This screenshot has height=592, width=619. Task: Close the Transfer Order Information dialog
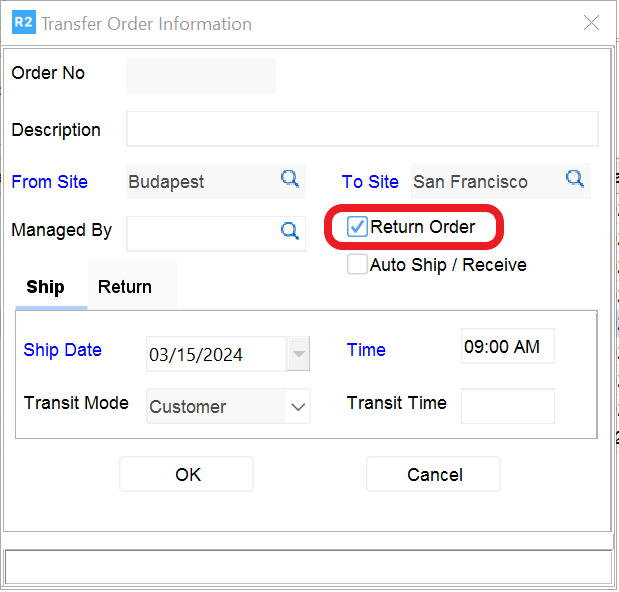[x=591, y=23]
